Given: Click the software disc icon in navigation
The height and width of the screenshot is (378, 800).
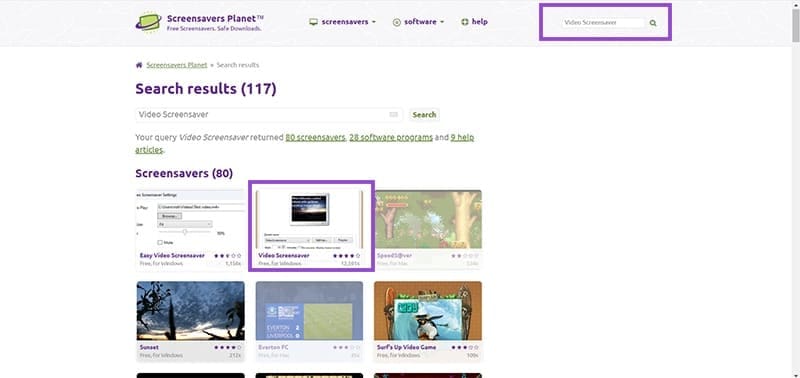Looking at the screenshot, I should pyautogui.click(x=396, y=22).
